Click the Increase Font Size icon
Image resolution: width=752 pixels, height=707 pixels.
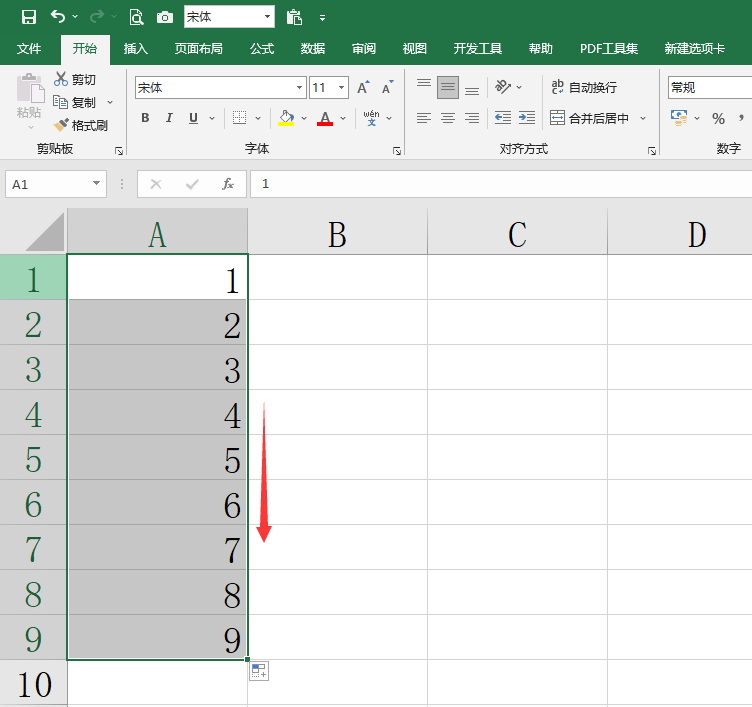point(364,87)
